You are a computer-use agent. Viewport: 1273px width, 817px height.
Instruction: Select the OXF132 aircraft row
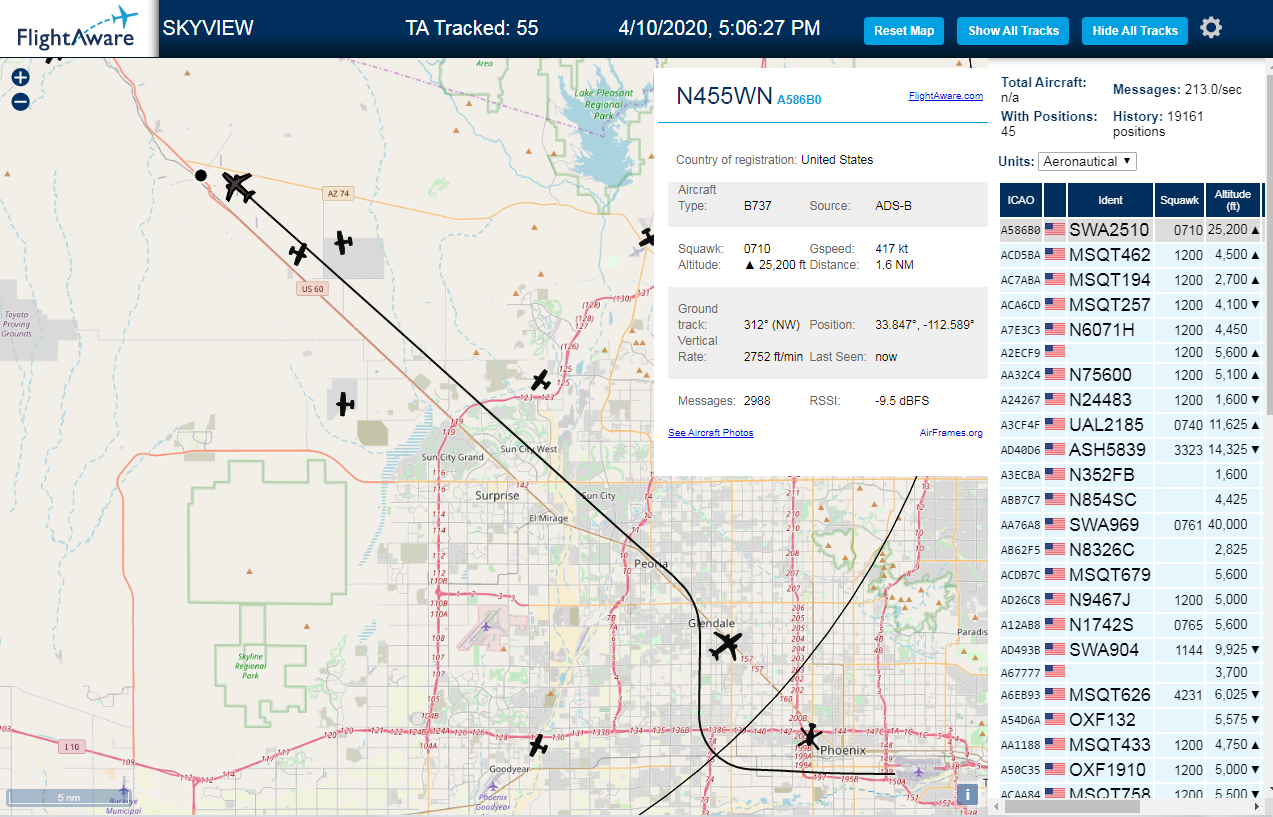(1130, 720)
